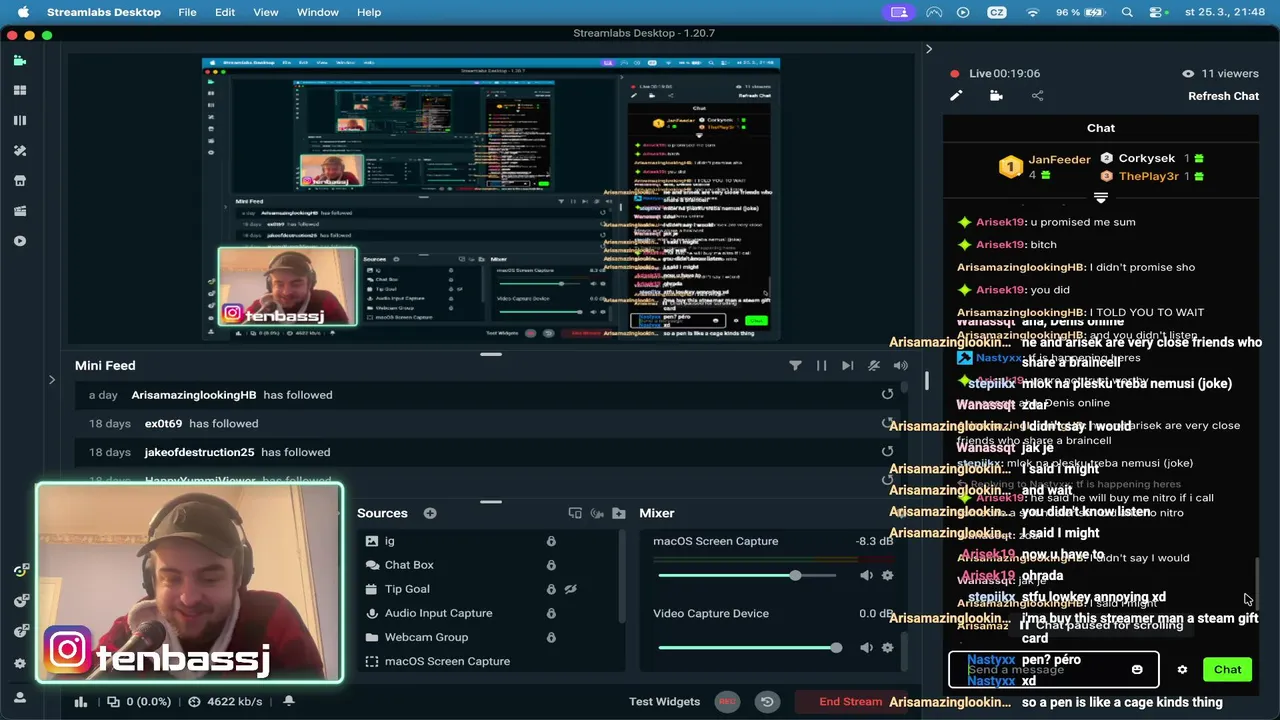Open the Recordings play icon in sidebar
This screenshot has width=1280, height=720.
tap(20, 241)
